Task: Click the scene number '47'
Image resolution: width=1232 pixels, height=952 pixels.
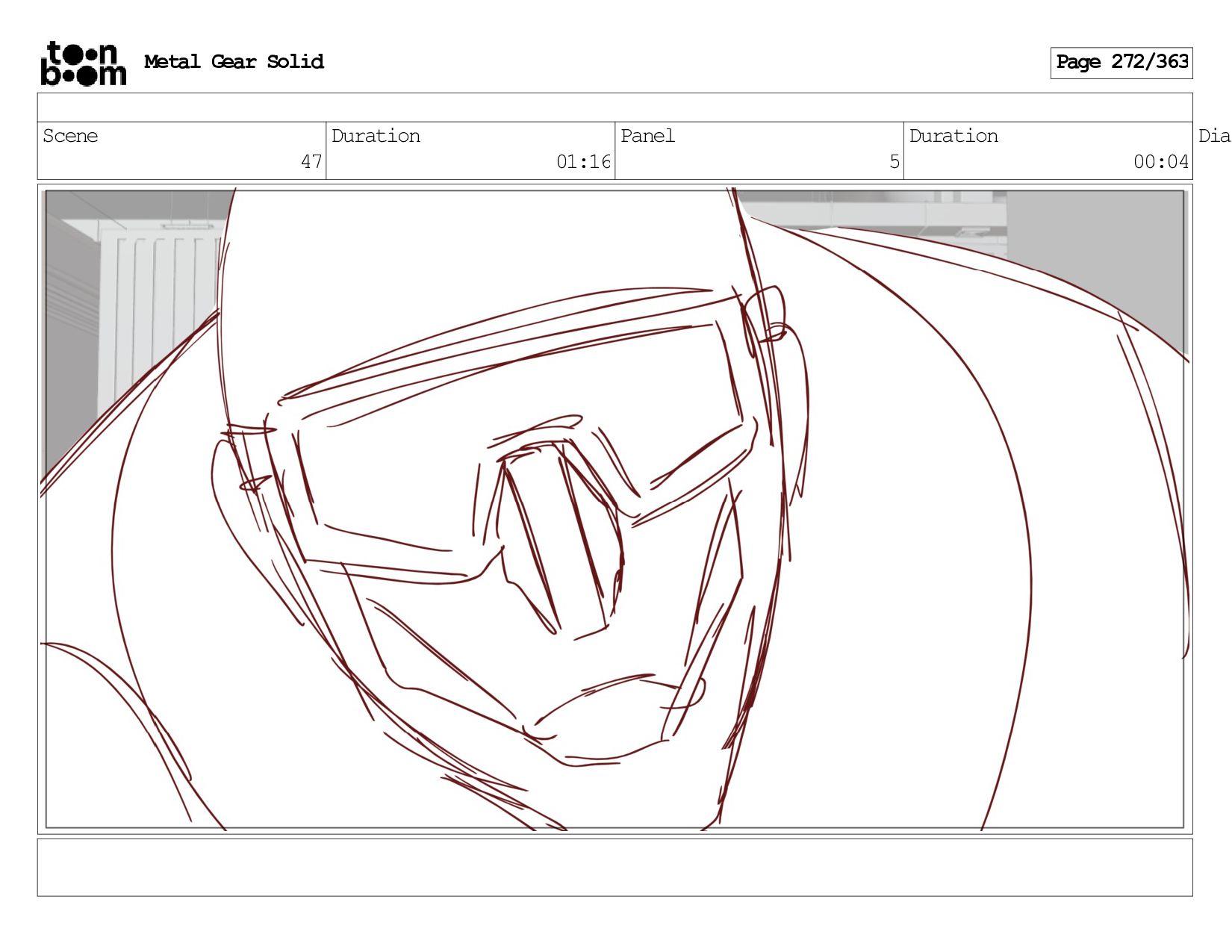Action: coord(311,162)
